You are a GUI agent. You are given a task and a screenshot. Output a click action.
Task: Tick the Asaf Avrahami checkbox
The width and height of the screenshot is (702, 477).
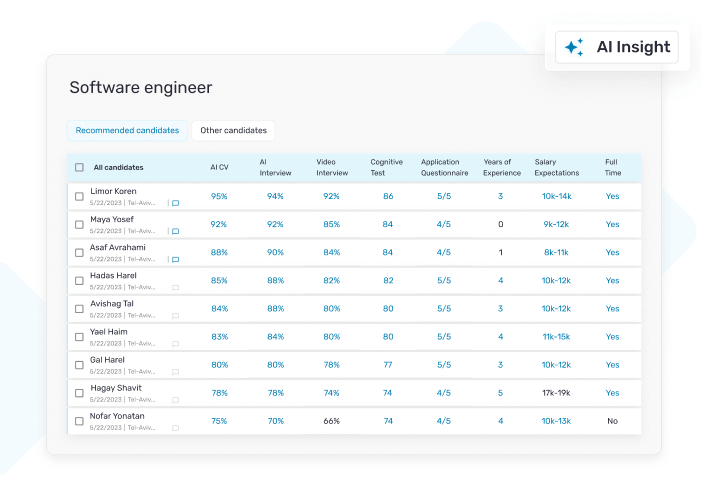pyautogui.click(x=79, y=253)
